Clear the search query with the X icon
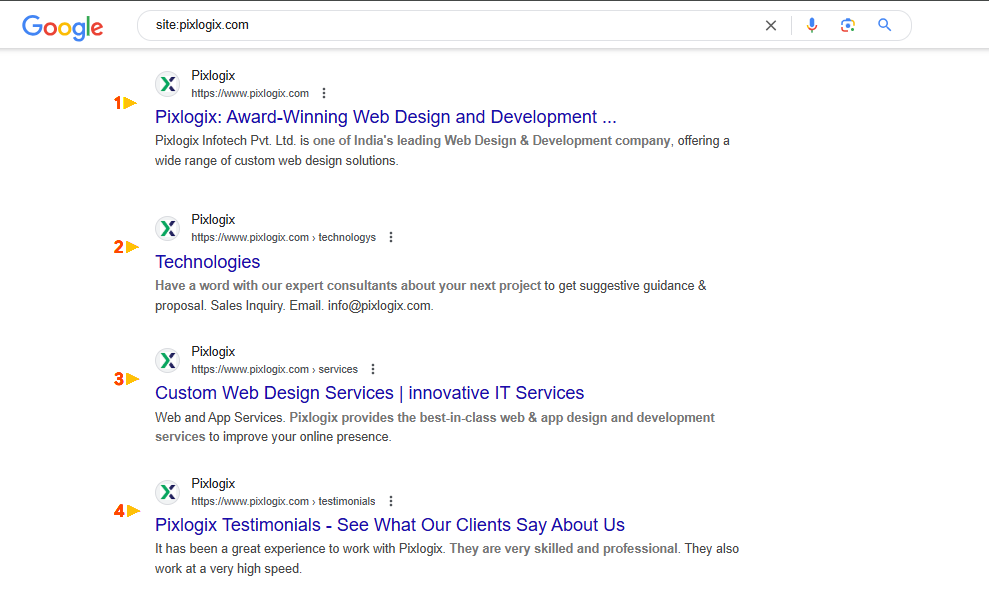989x606 pixels. pos(770,25)
